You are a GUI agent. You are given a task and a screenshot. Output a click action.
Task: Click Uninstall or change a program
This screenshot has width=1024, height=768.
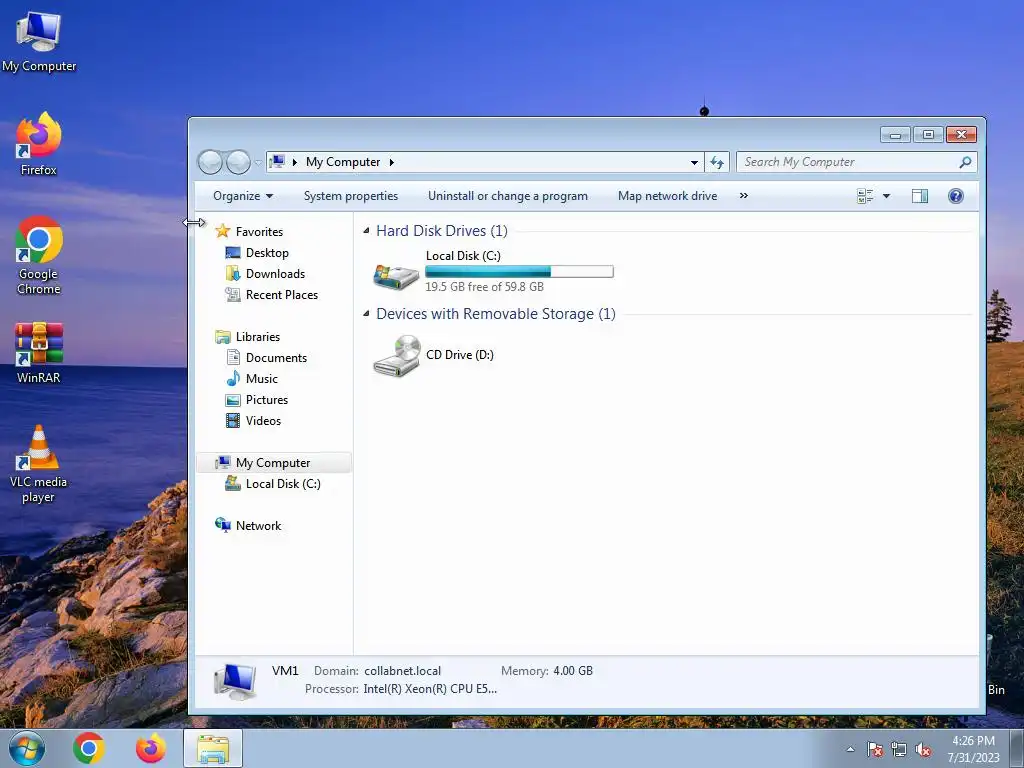507,196
